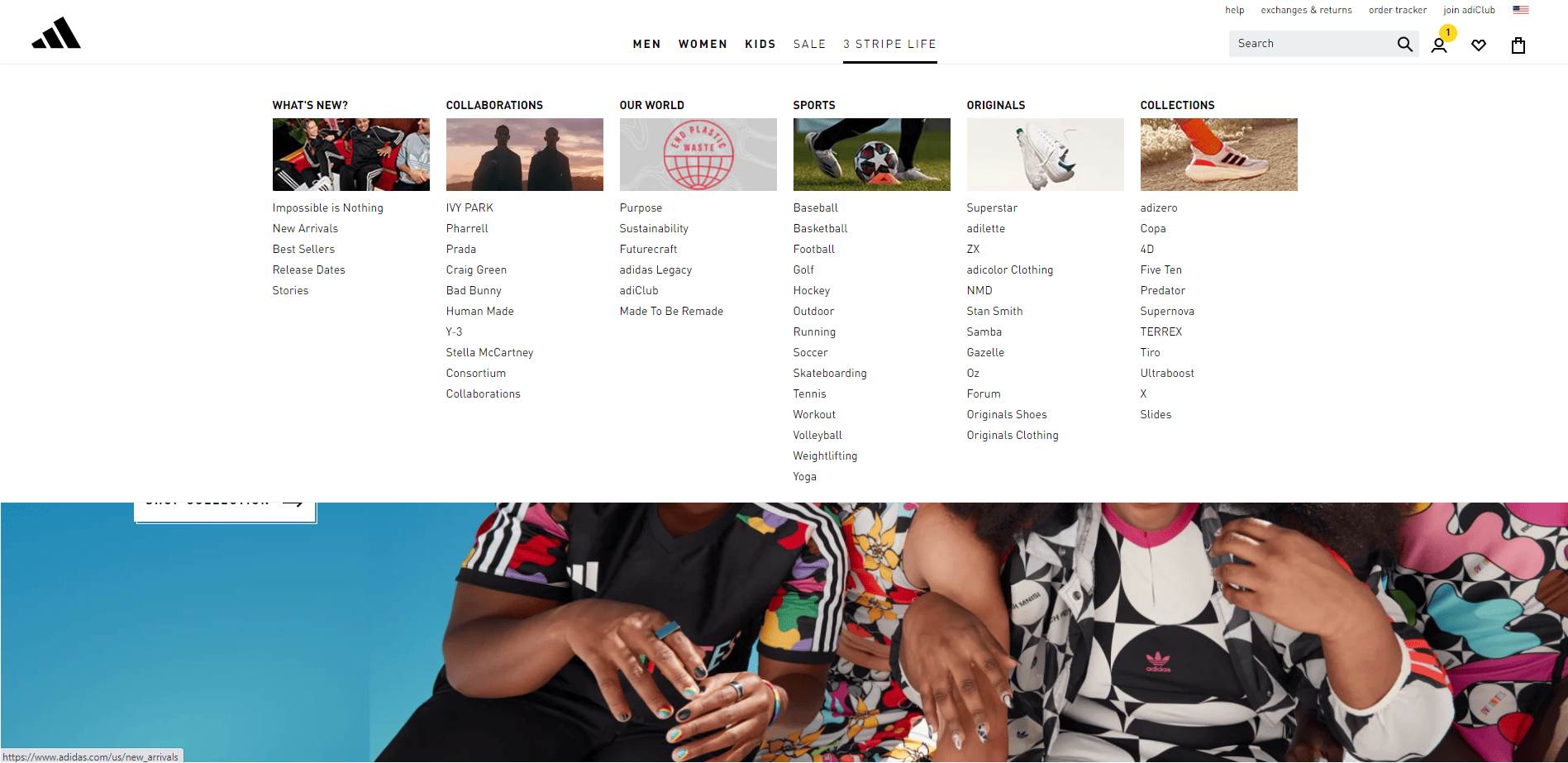
Task: Select the Stan Smith link
Action: [994, 311]
